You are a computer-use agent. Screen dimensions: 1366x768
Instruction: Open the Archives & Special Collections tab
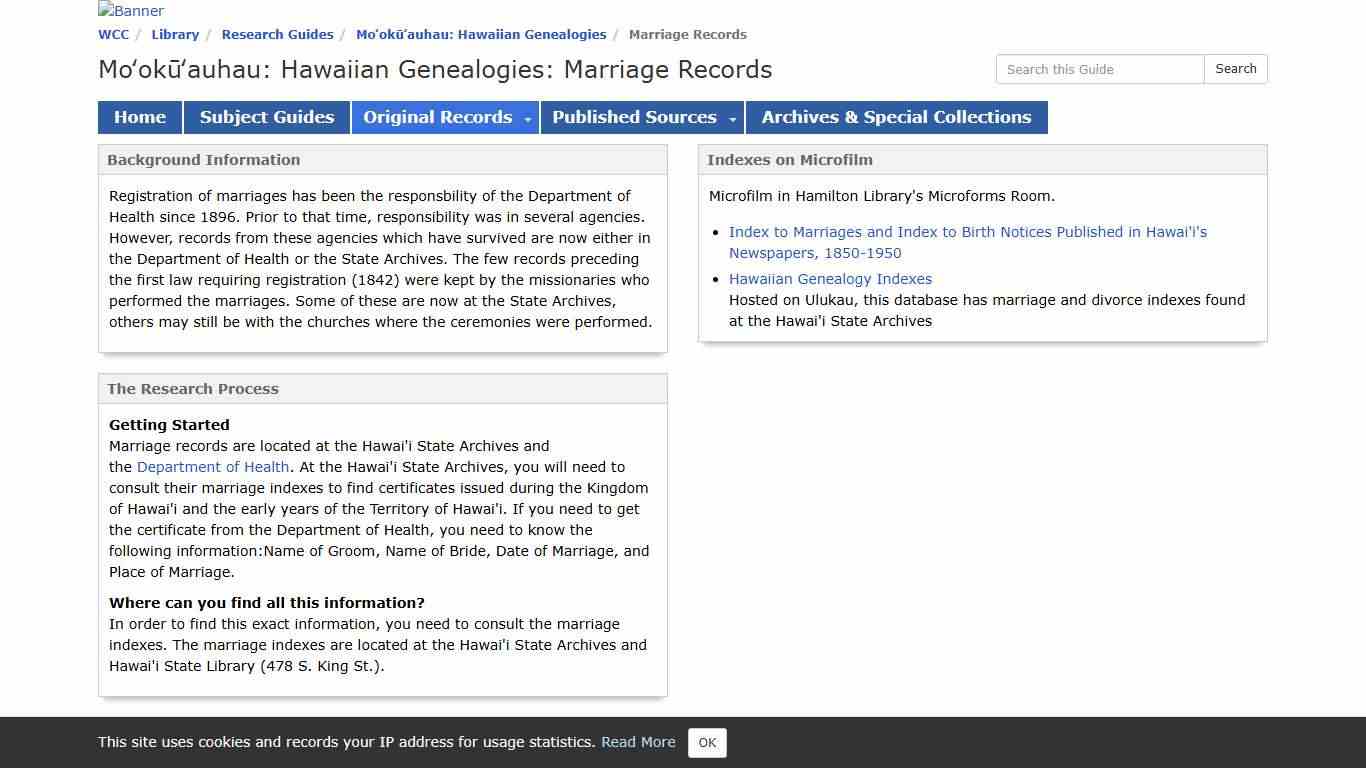896,117
